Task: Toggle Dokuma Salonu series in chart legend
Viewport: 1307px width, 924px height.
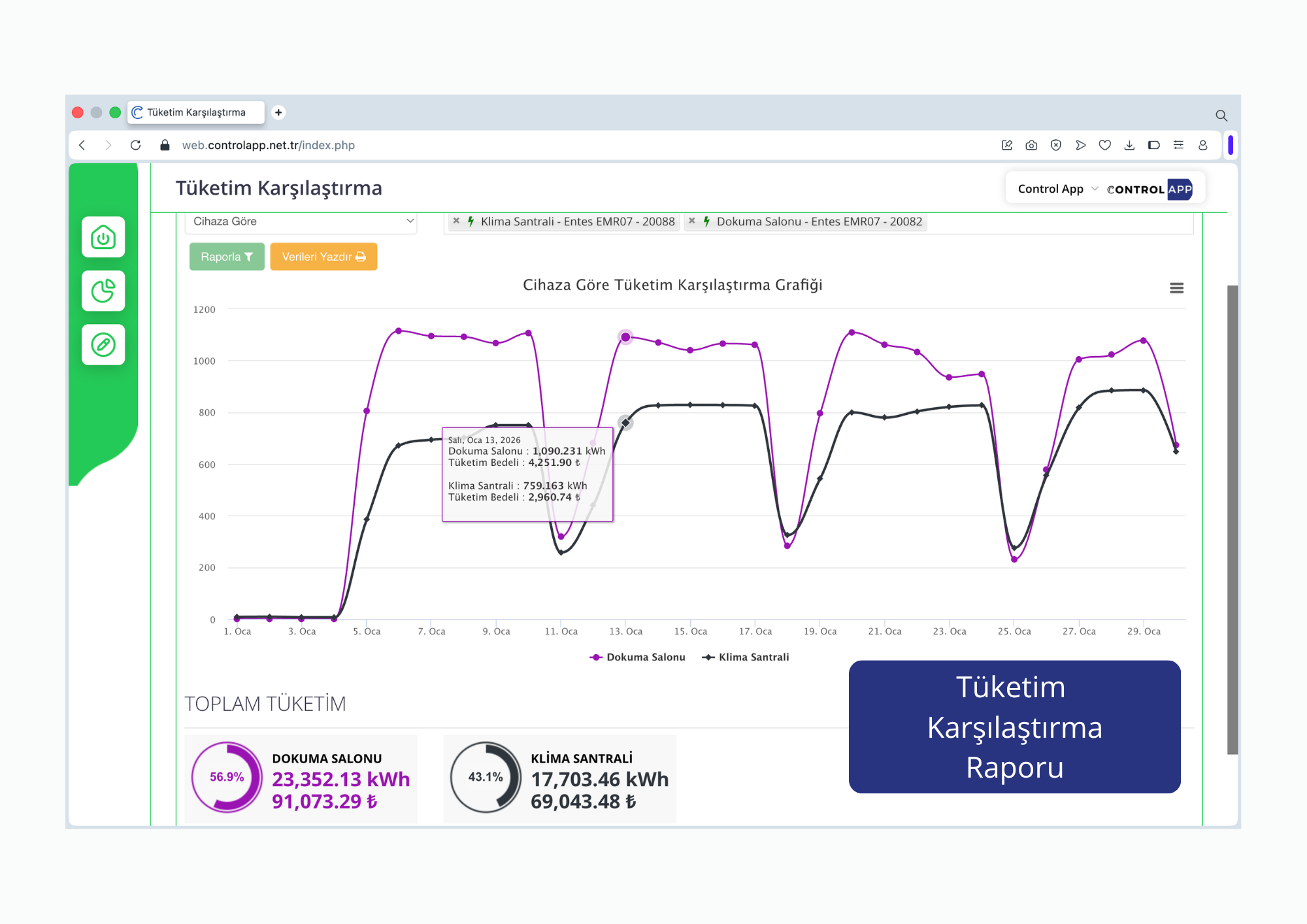Action: coord(637,657)
